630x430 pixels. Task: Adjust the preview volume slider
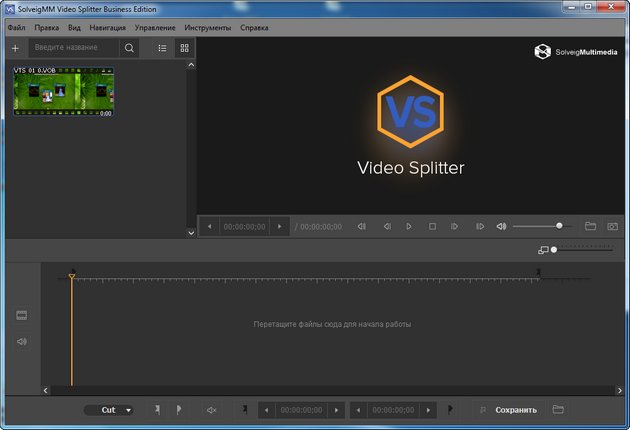coord(558,227)
